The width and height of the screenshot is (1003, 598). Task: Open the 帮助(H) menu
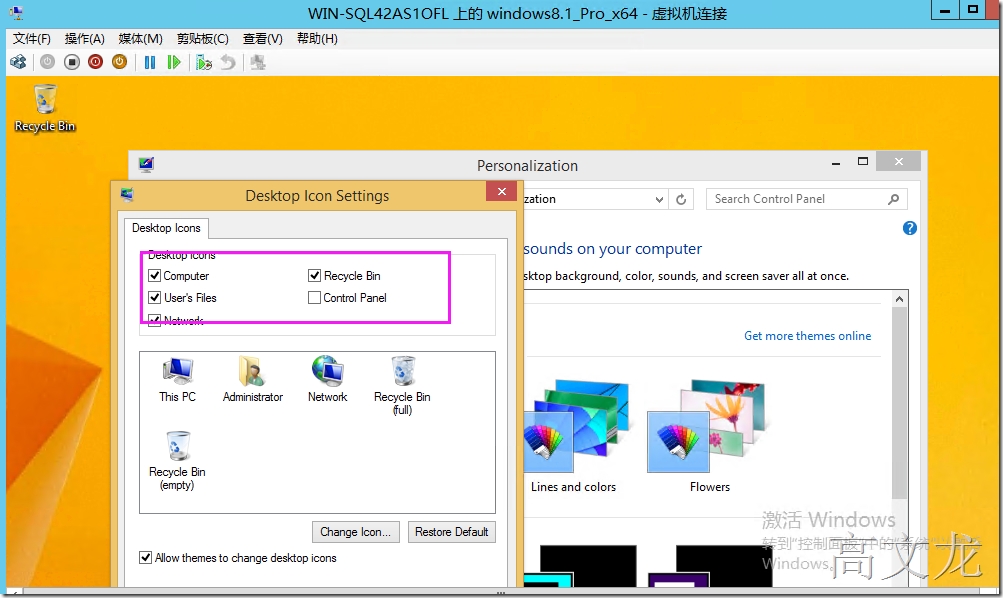tap(317, 39)
